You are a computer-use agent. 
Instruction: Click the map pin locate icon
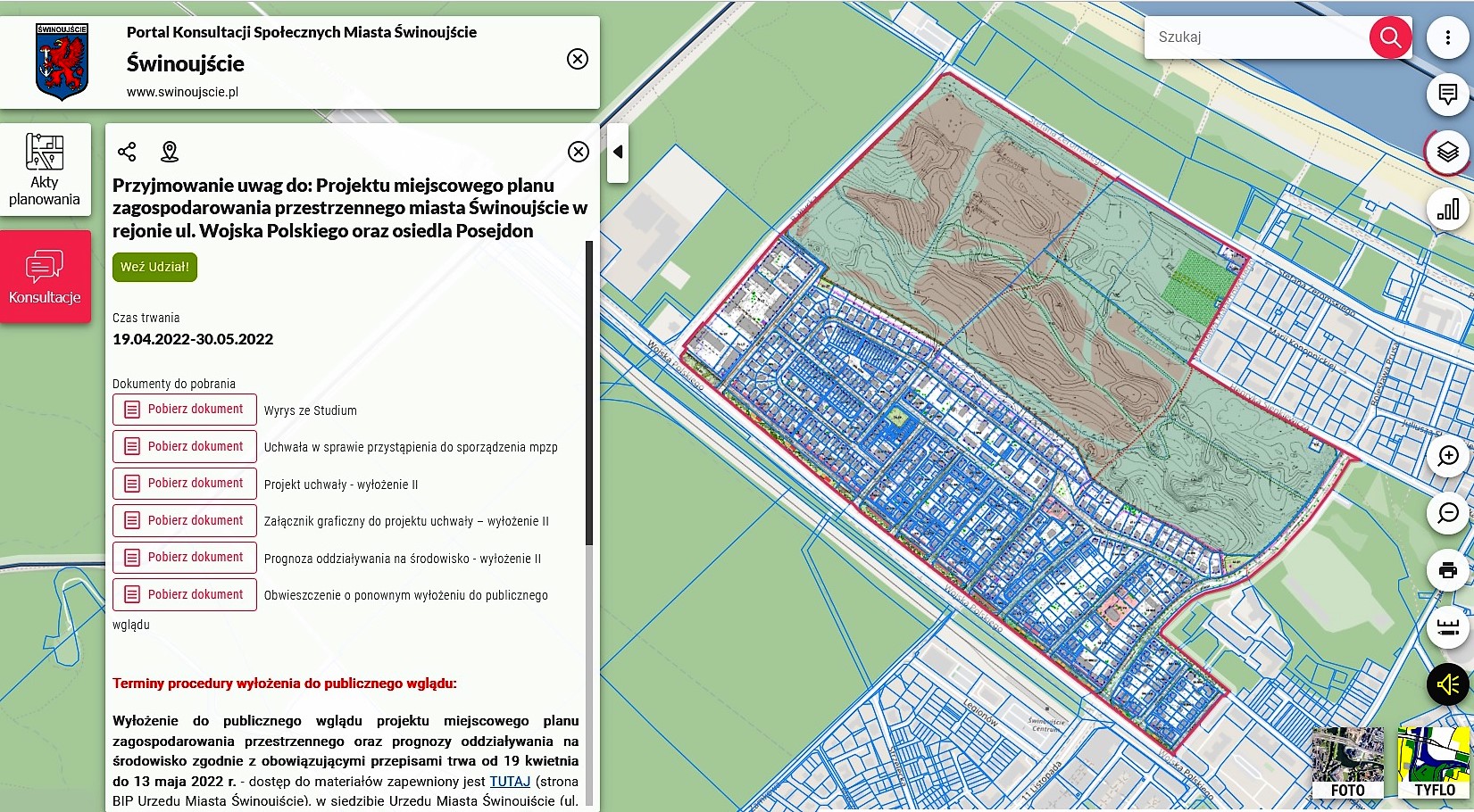coord(170,152)
